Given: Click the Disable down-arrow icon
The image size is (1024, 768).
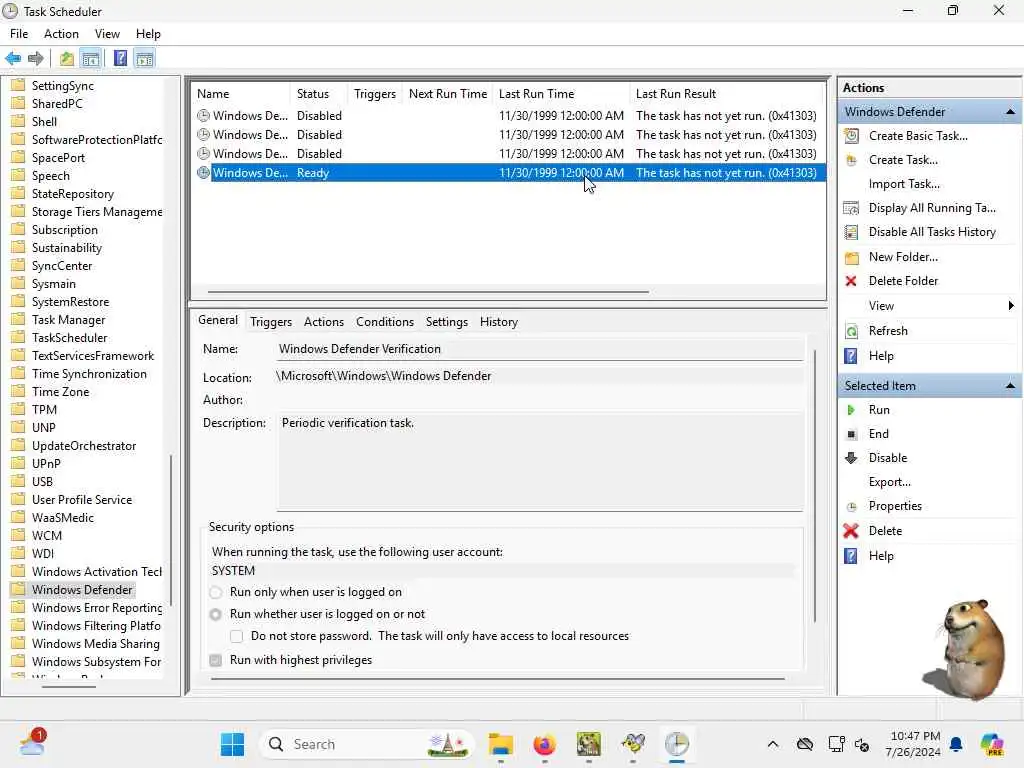Looking at the screenshot, I should (x=851, y=458).
